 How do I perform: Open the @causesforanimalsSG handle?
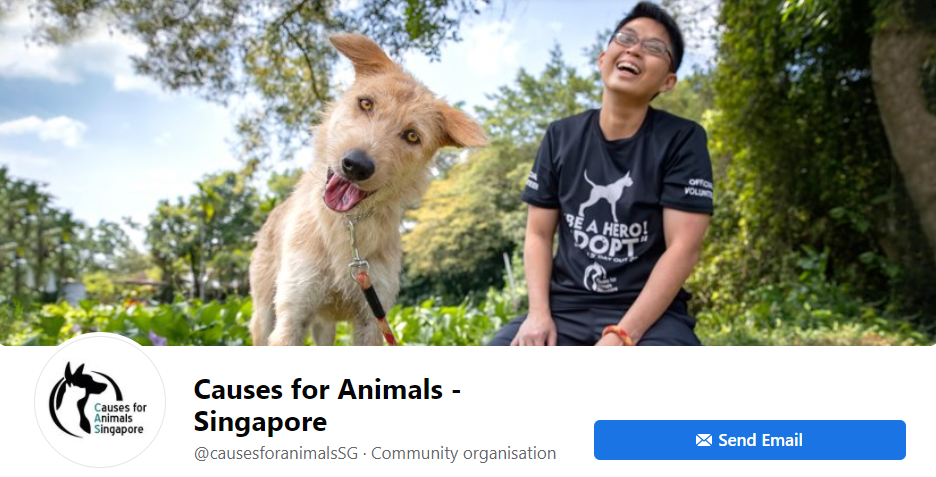coord(276,453)
